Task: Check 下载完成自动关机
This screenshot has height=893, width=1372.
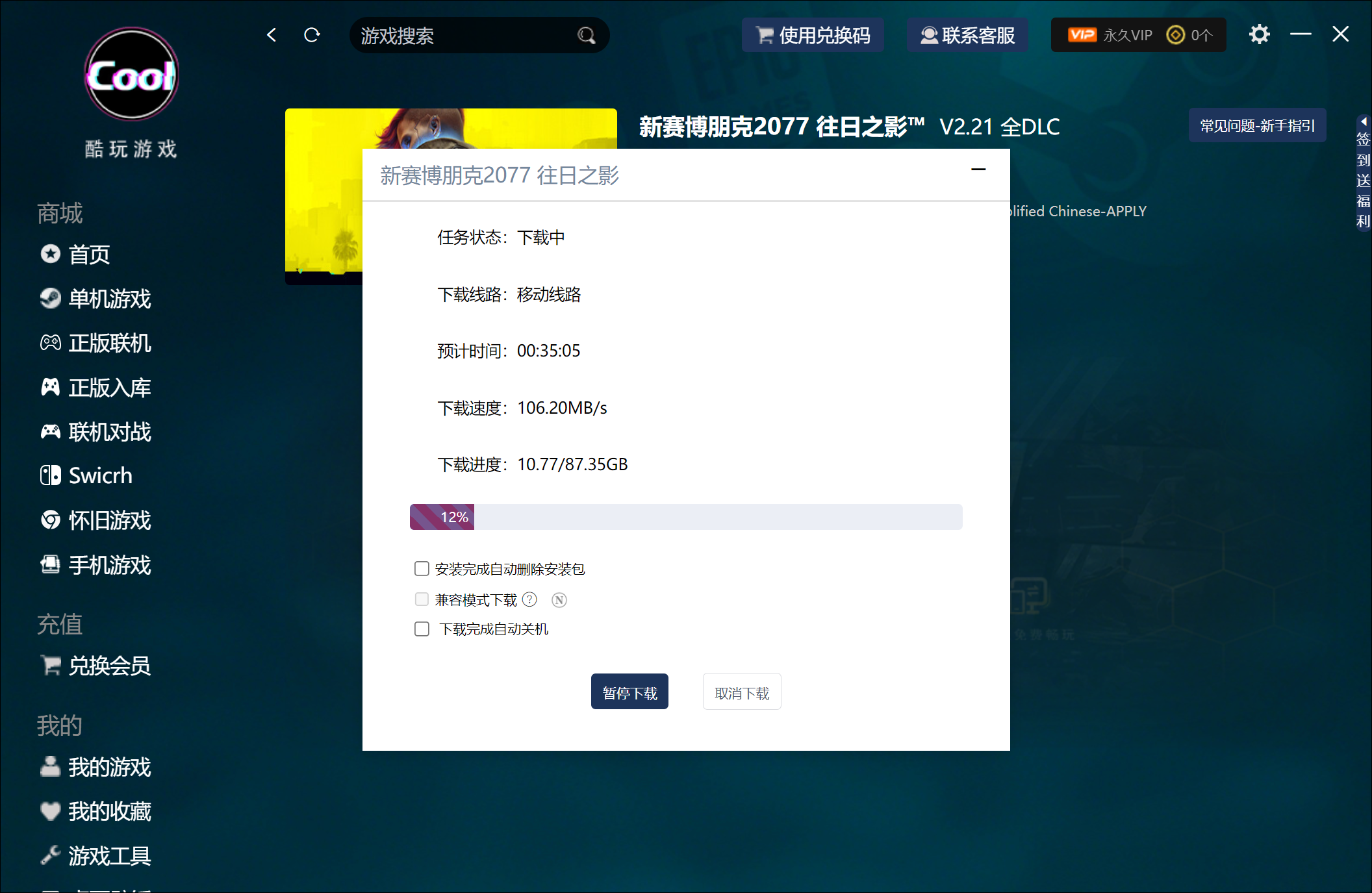Action: pyautogui.click(x=422, y=629)
